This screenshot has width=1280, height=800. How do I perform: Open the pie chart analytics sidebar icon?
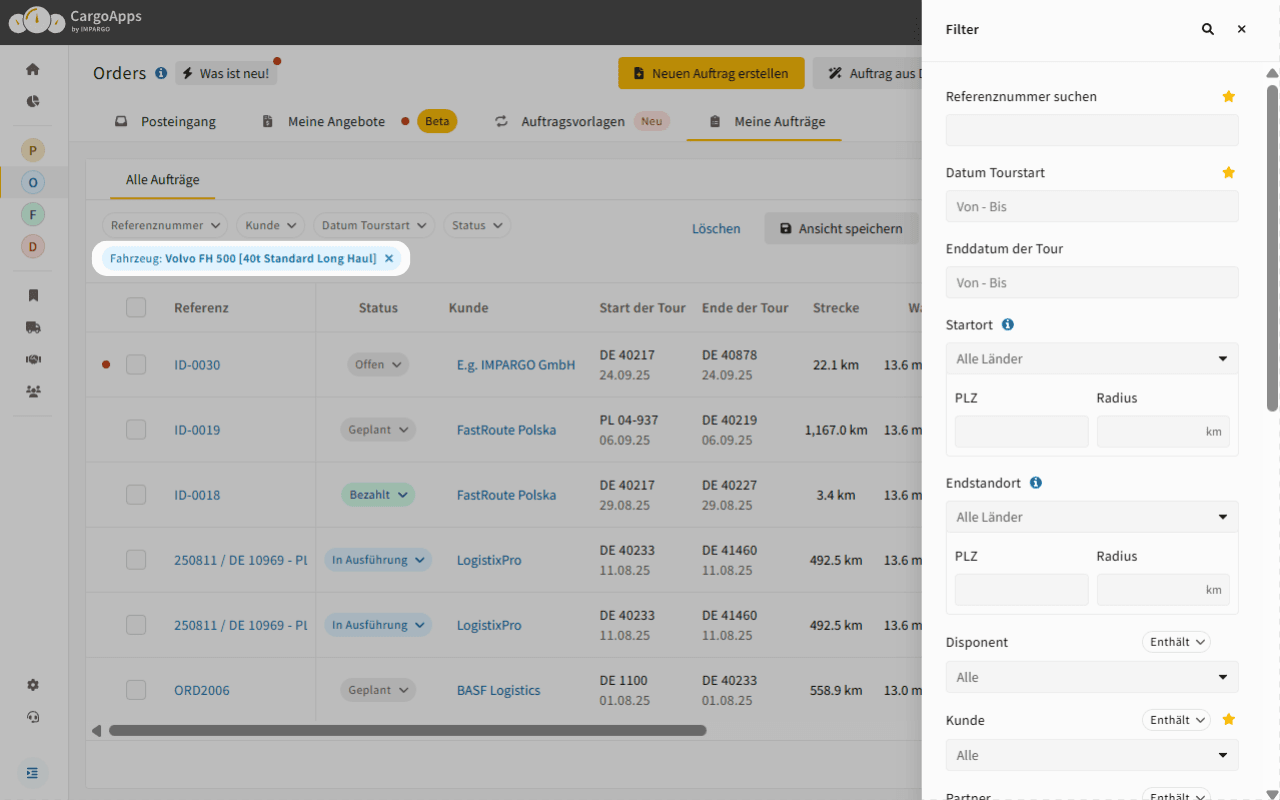(33, 101)
